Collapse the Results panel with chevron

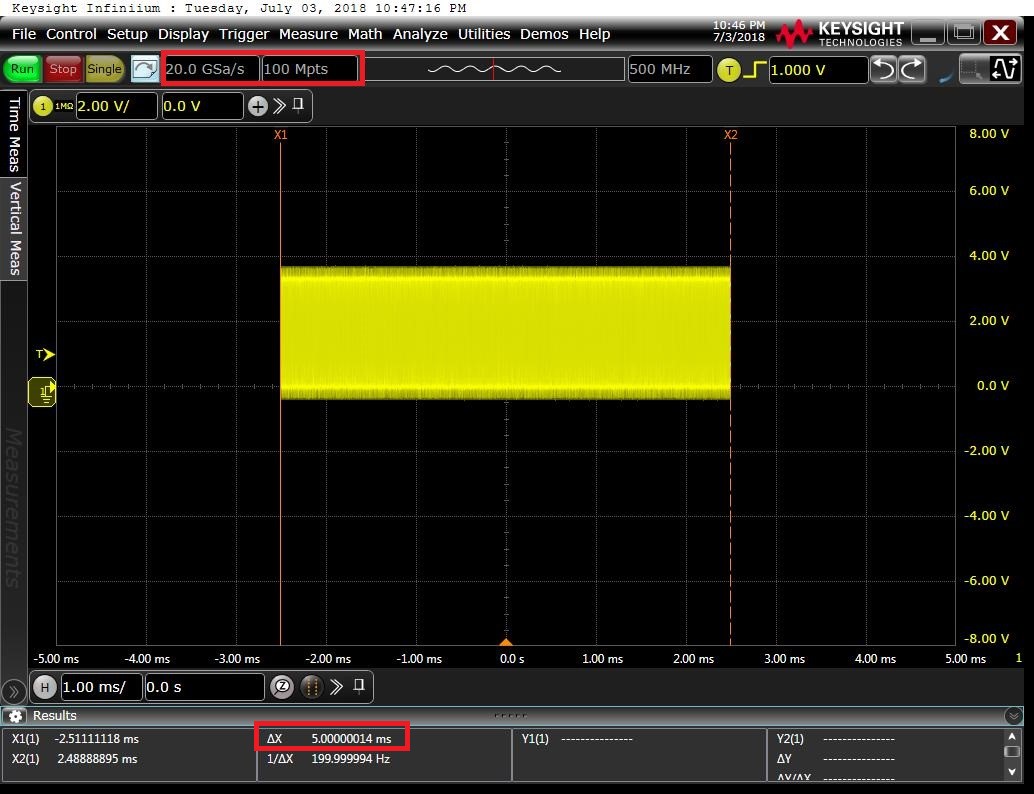coord(1013,716)
